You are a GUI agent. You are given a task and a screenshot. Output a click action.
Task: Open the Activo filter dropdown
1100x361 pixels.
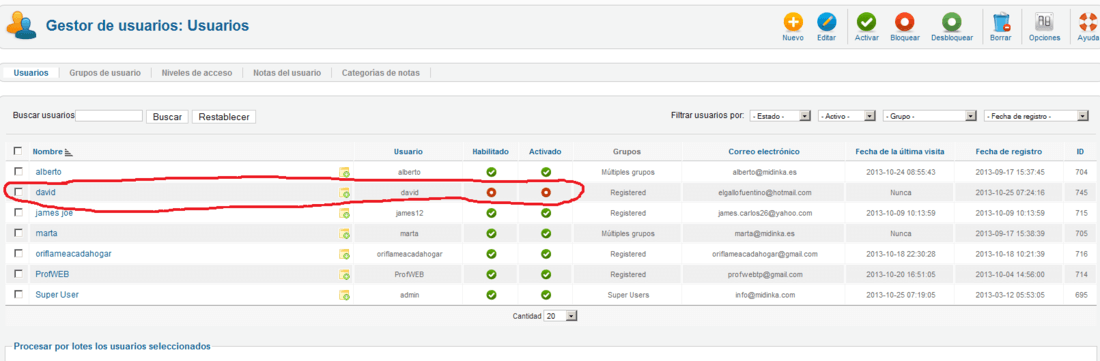click(847, 116)
